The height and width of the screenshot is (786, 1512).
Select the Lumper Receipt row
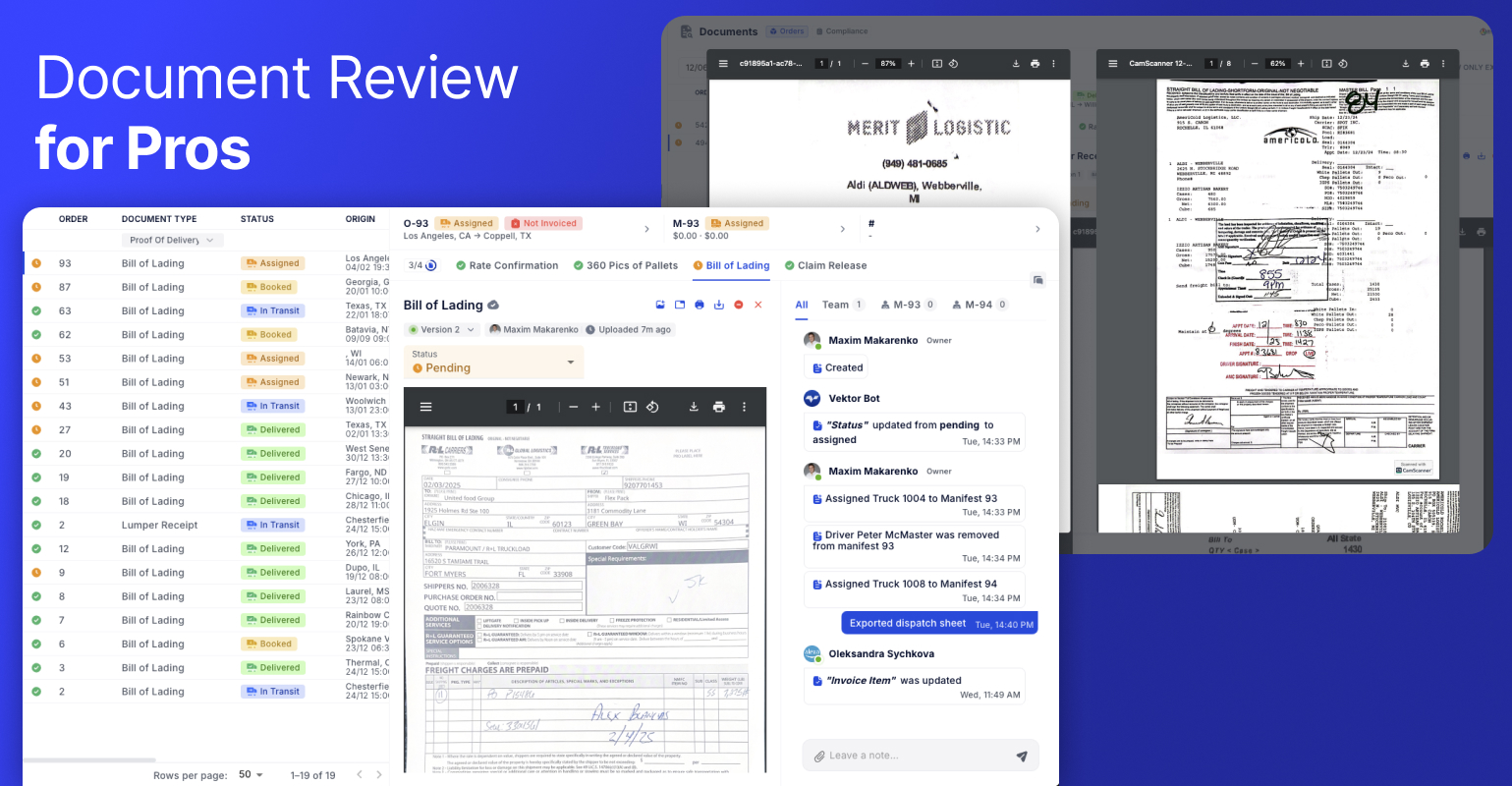pyautogui.click(x=206, y=525)
